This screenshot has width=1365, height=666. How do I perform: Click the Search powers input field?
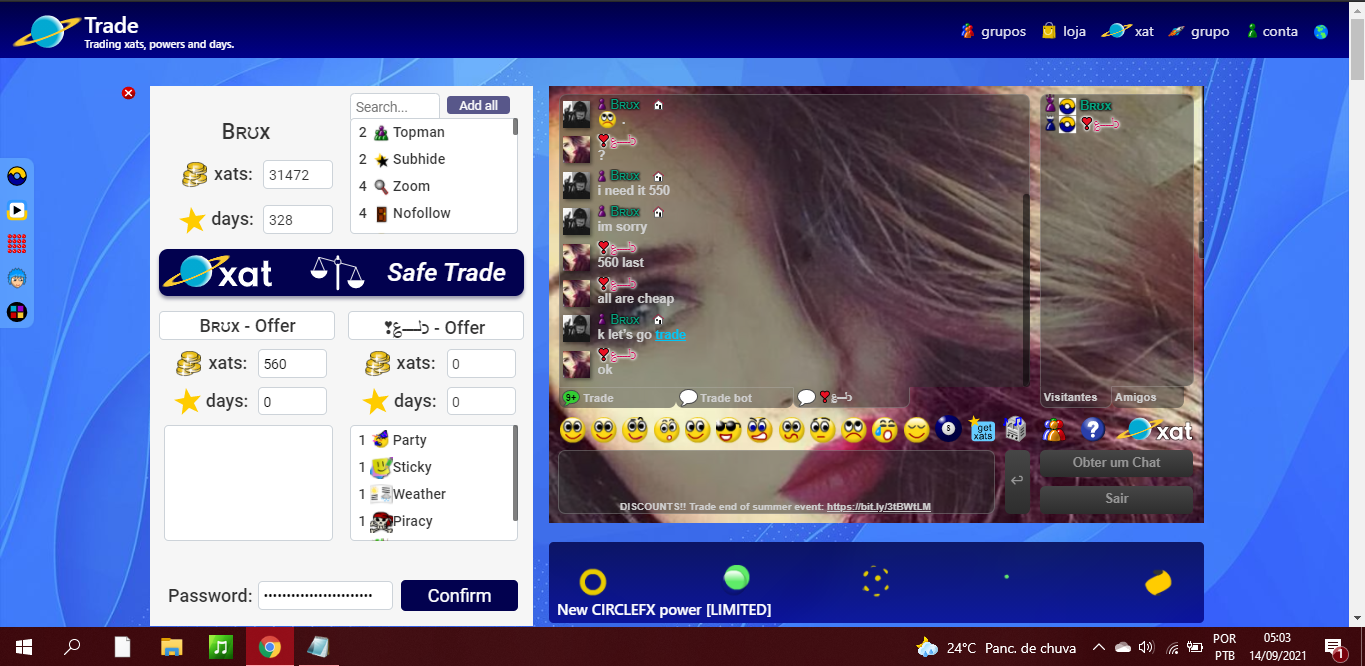click(394, 105)
